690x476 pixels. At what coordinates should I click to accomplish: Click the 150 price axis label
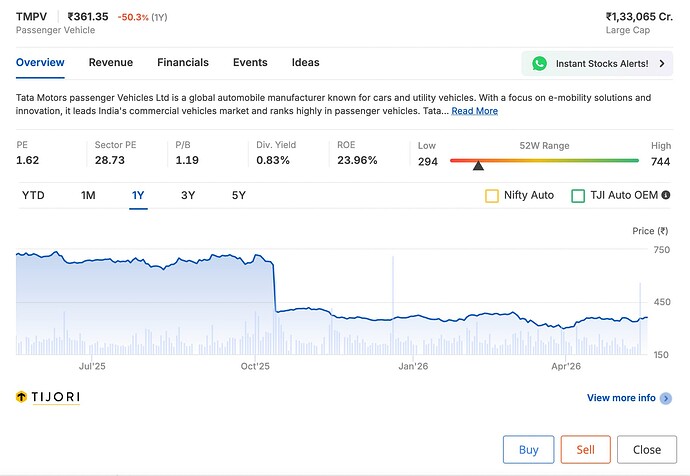point(661,355)
